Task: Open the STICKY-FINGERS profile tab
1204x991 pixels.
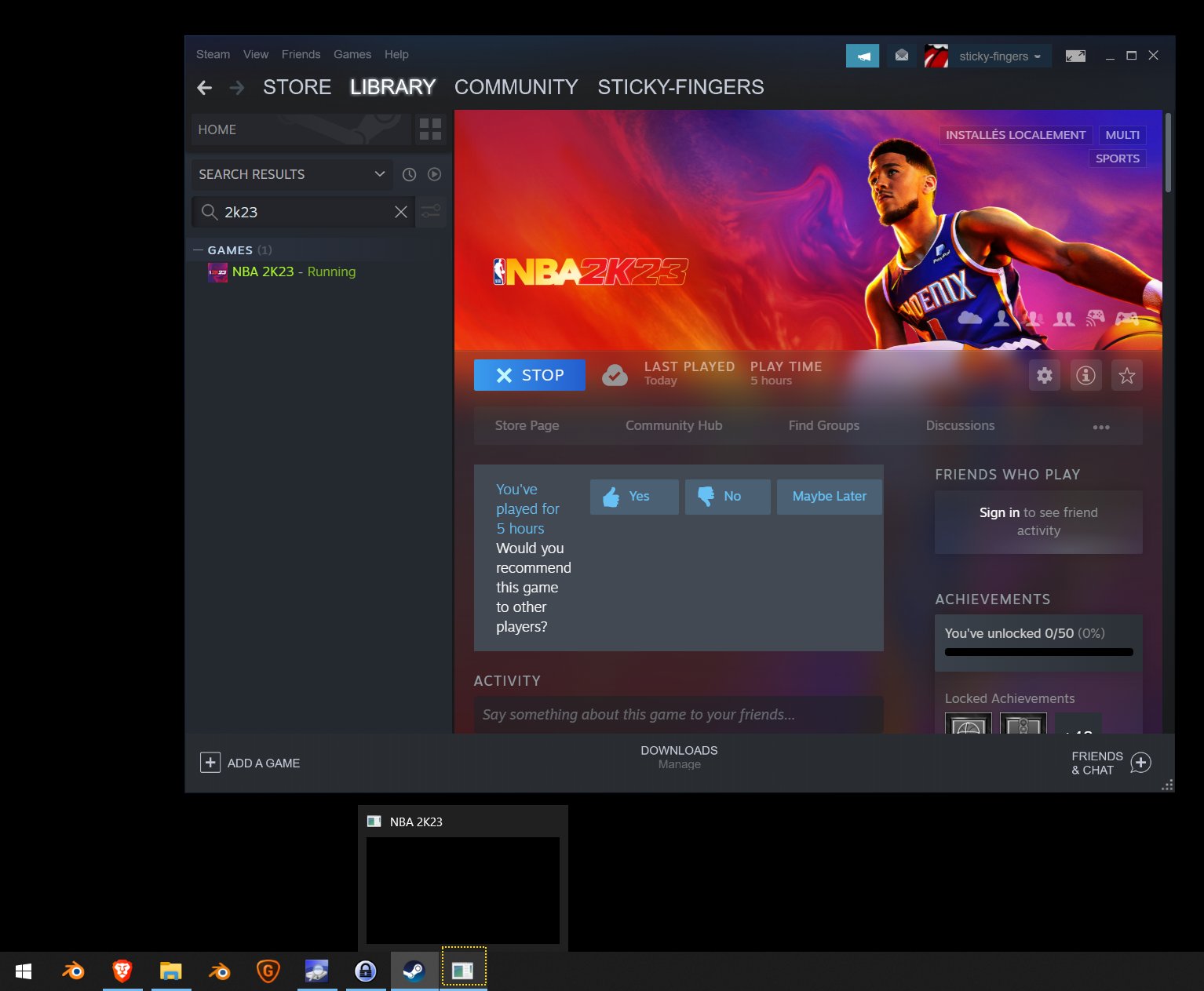Action: (x=680, y=87)
